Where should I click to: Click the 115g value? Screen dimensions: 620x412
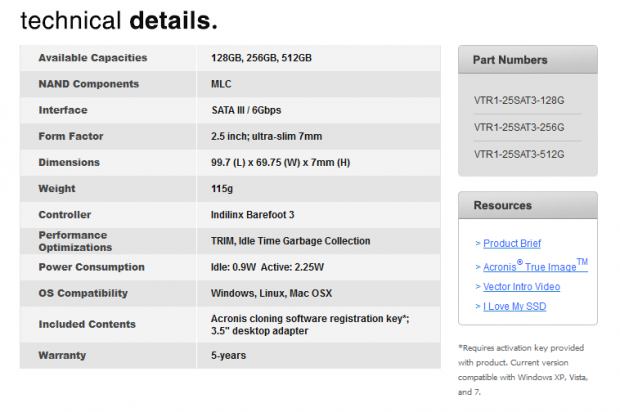(222, 189)
